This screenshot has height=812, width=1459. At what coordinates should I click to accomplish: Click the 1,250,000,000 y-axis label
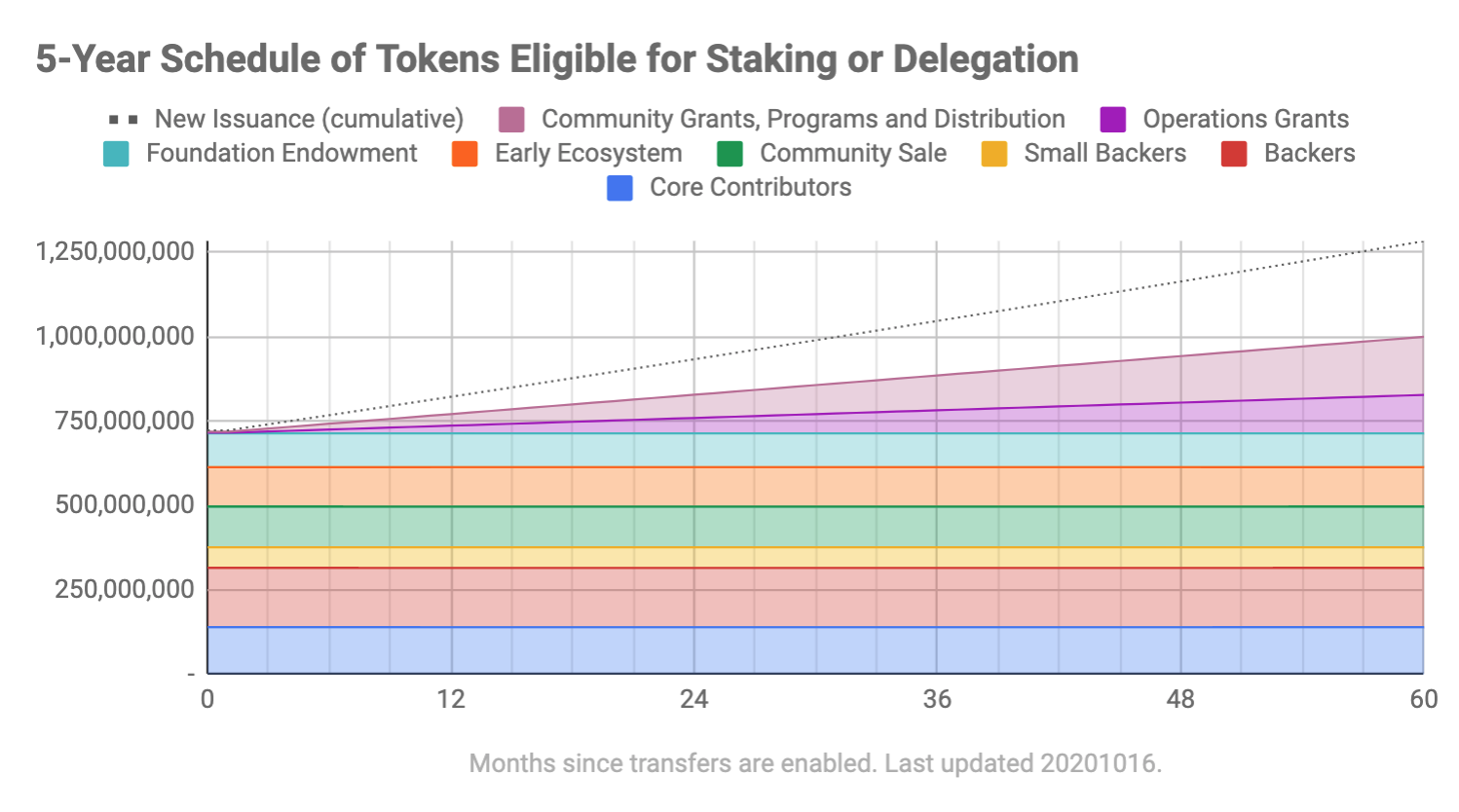click(x=115, y=251)
